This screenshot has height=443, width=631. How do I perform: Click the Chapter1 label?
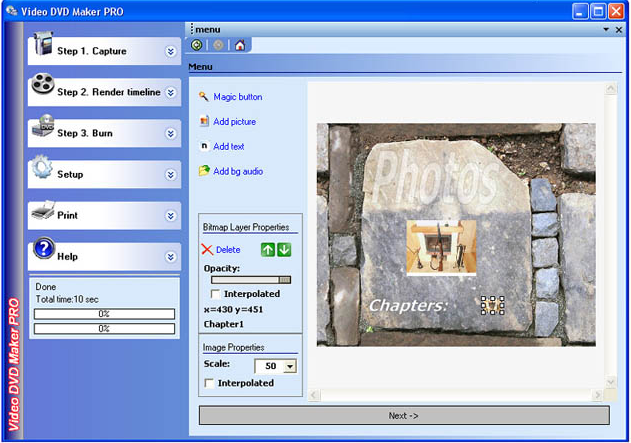pyautogui.click(x=223, y=324)
